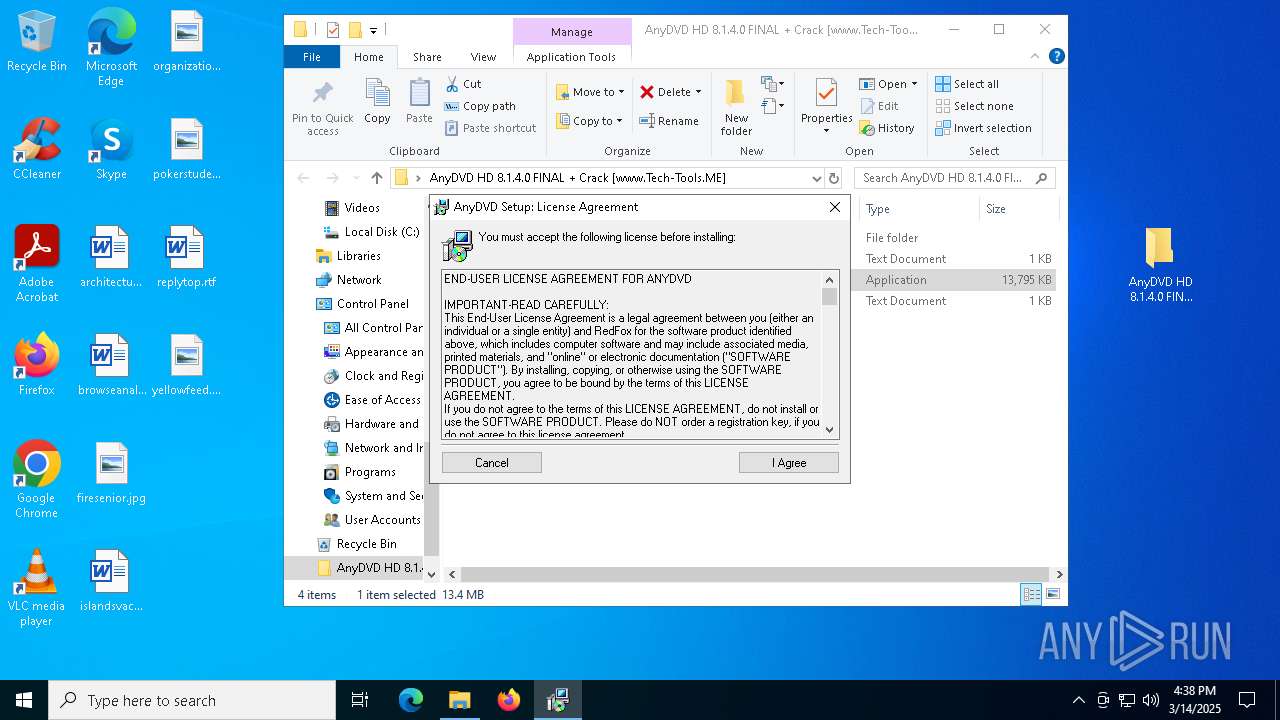Viewport: 1280px width, 720px height.
Task: Click the Home ribbon tab
Action: [368, 57]
